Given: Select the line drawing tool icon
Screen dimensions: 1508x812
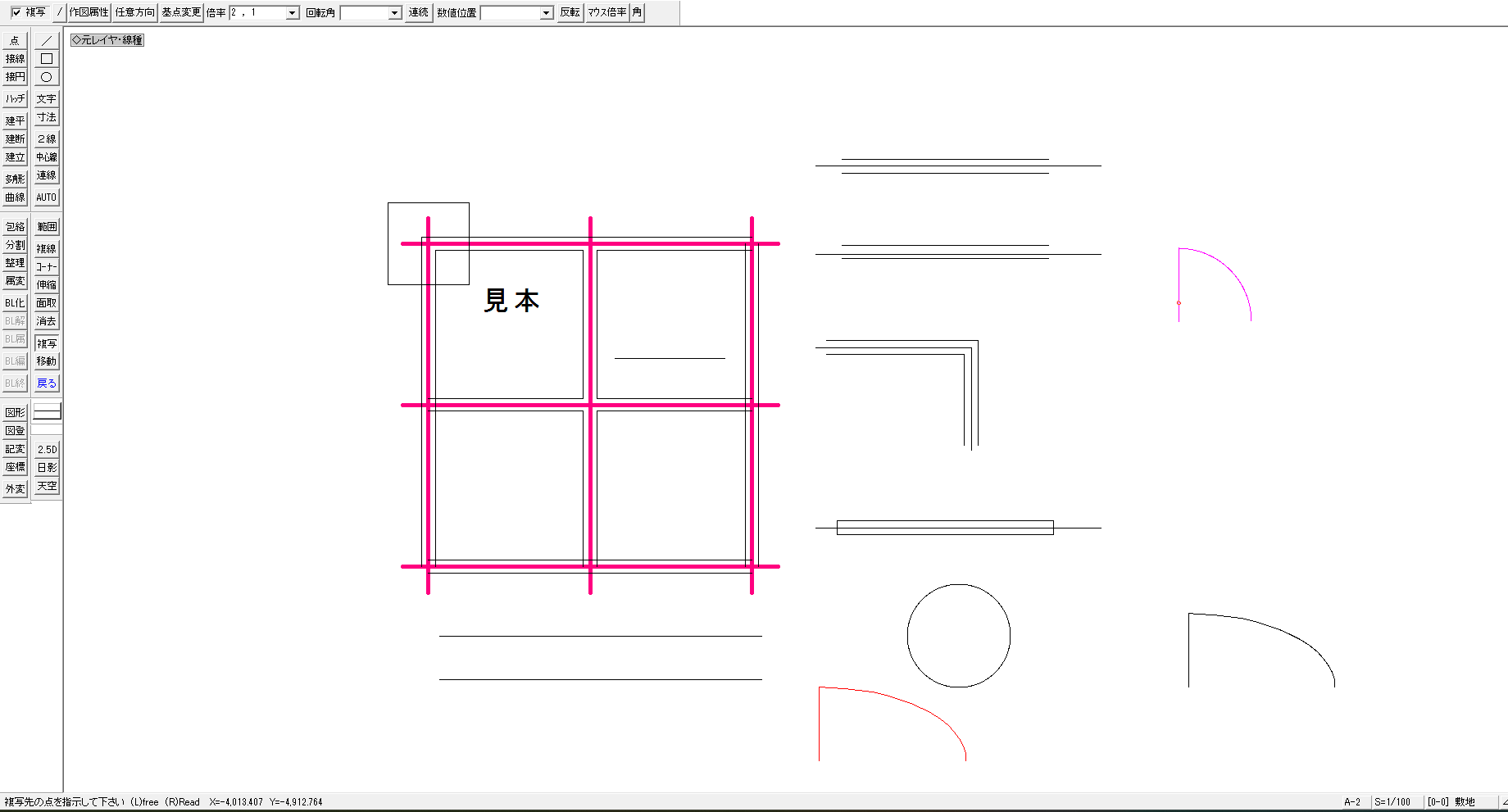Looking at the screenshot, I should 47,40.
